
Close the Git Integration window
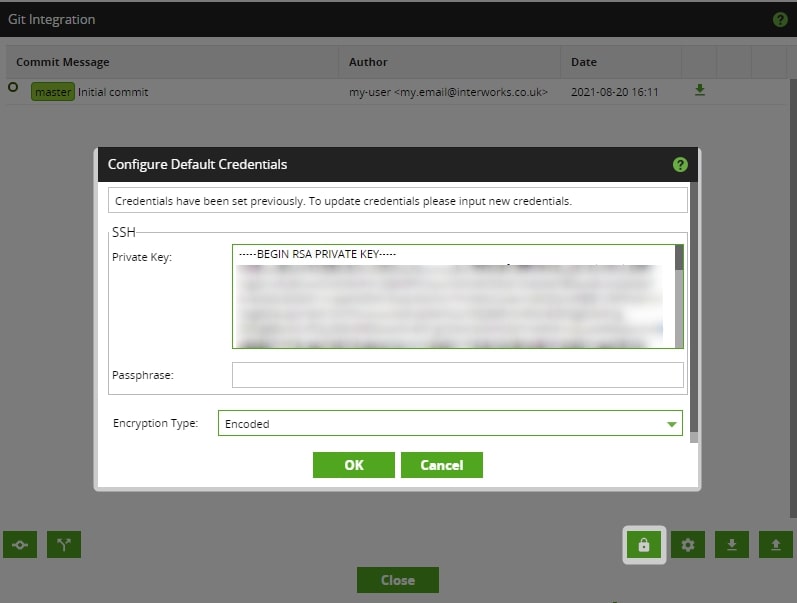click(397, 580)
